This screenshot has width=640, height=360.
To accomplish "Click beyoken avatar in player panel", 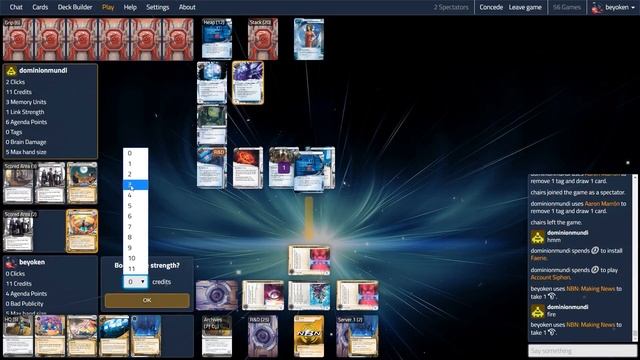I will point(11,262).
